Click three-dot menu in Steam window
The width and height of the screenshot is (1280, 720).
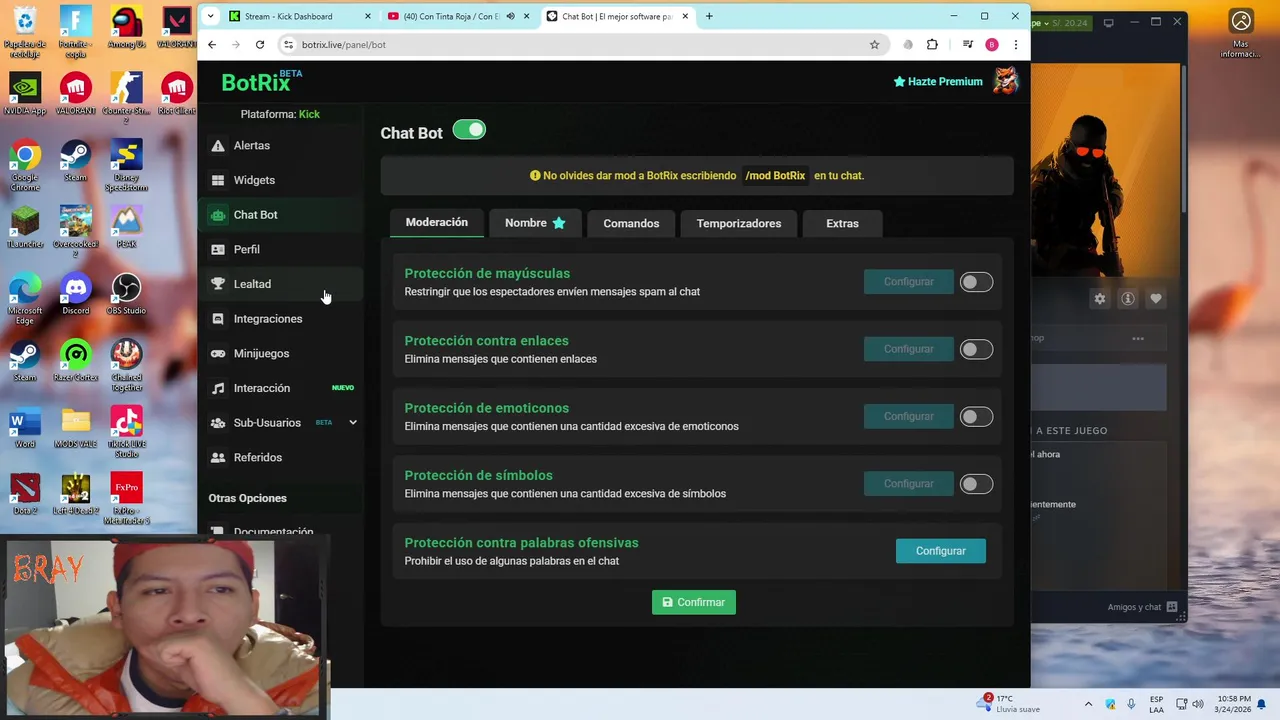coord(1137,338)
